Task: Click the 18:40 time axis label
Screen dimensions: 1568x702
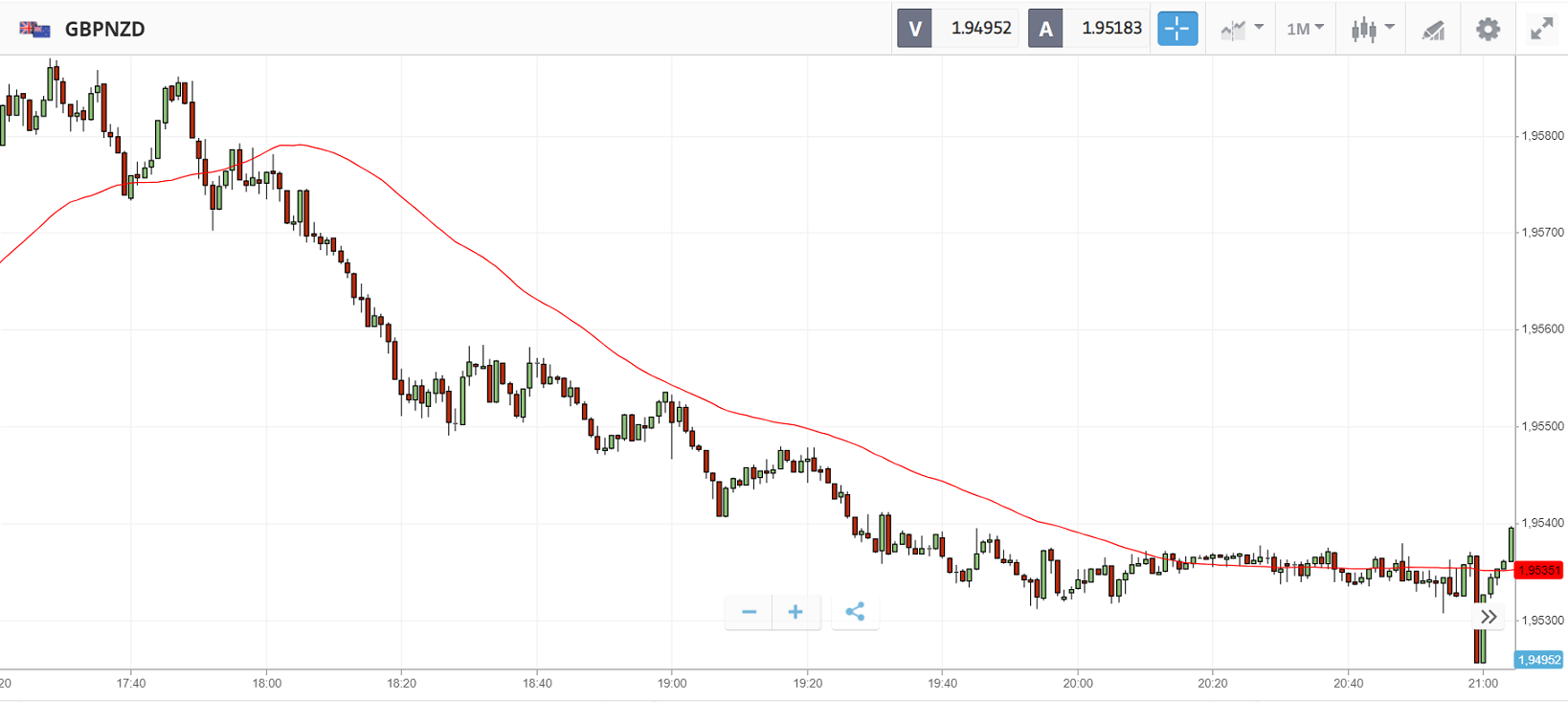Action: [537, 683]
